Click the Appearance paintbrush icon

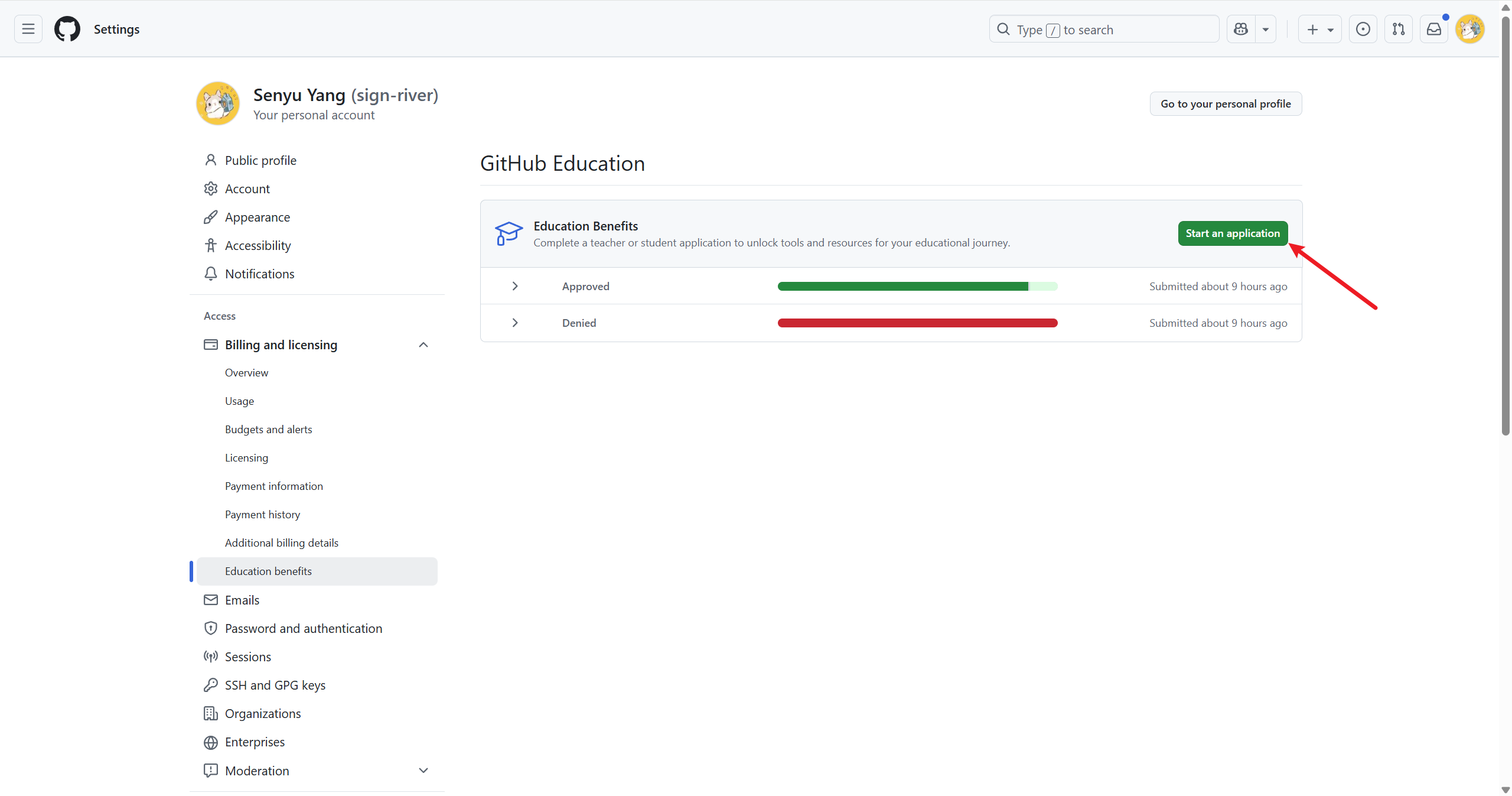pyautogui.click(x=211, y=217)
